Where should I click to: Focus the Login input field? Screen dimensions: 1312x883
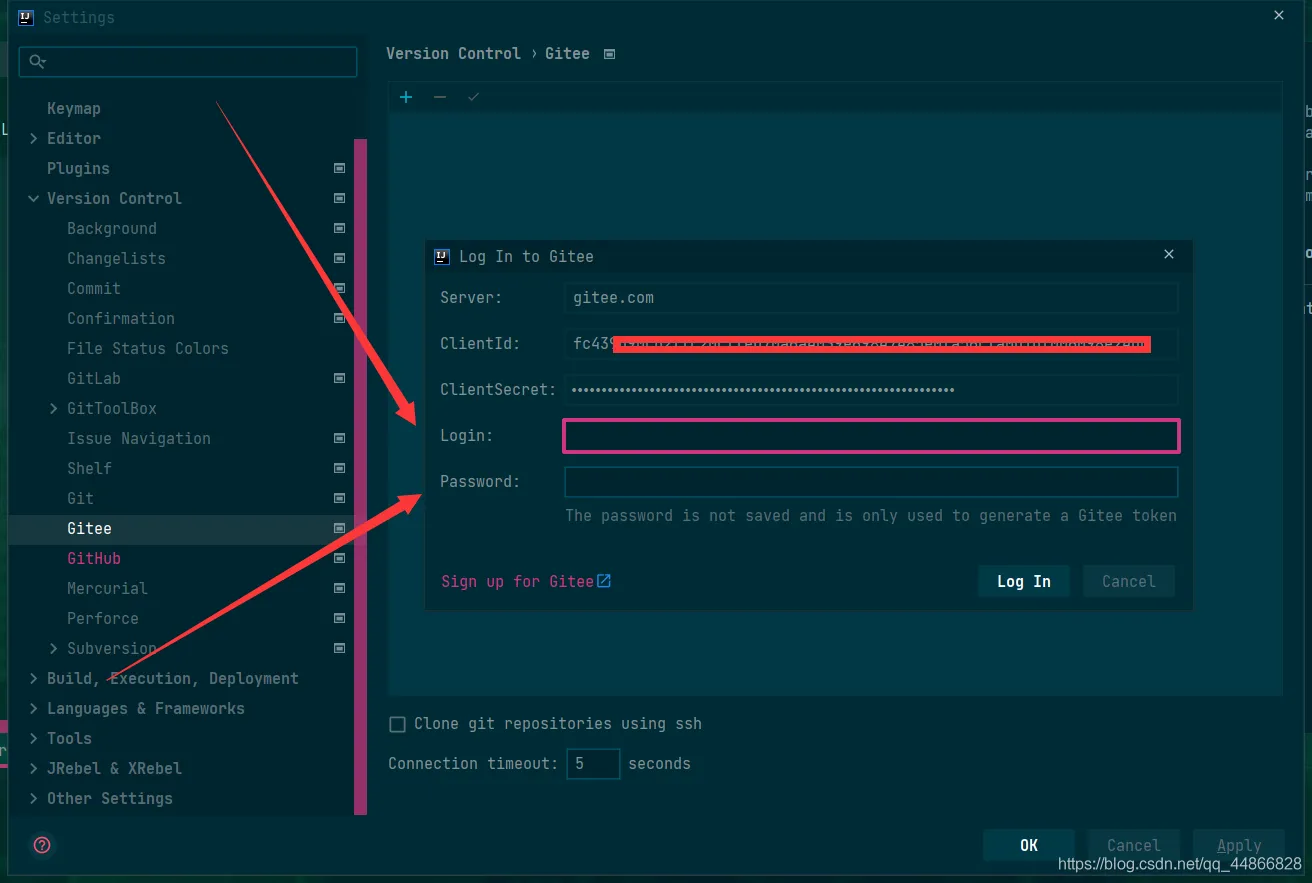[871, 436]
